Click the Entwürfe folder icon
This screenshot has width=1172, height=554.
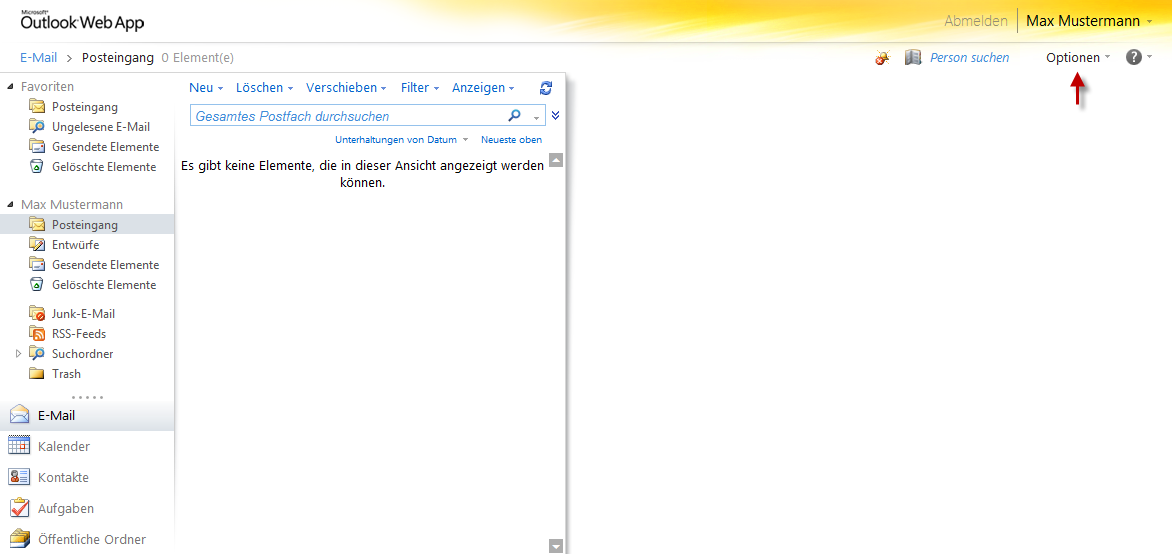point(37,244)
